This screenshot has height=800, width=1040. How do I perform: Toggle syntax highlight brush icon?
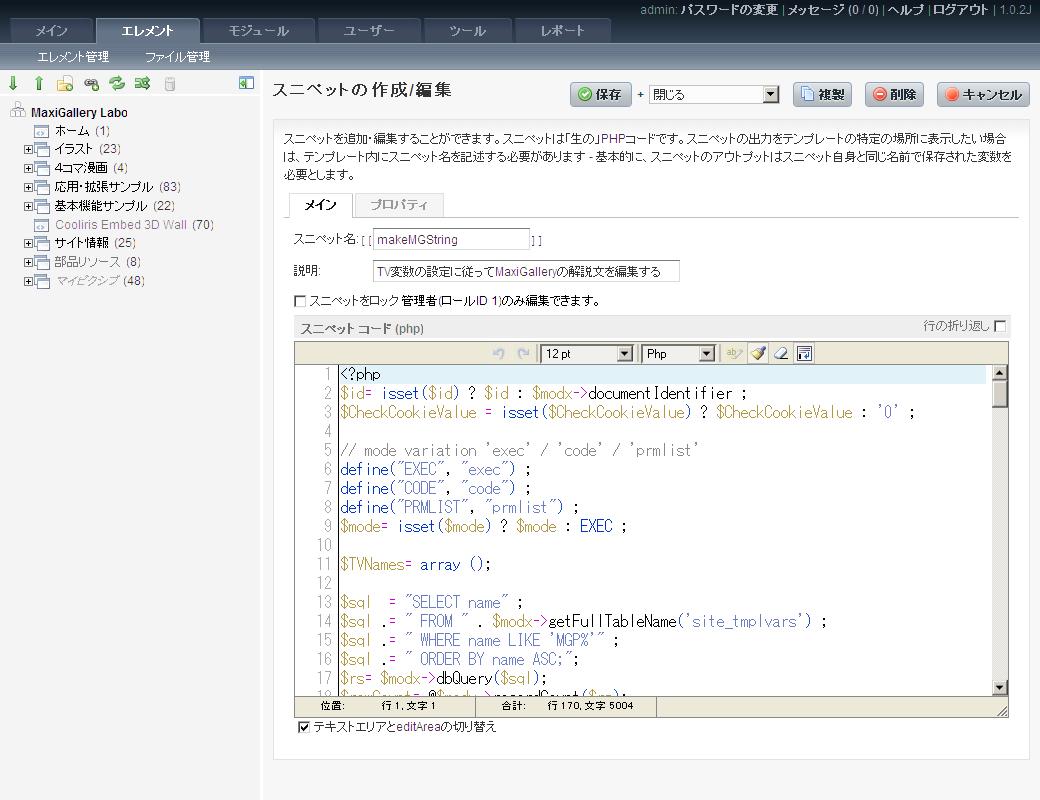(758, 353)
